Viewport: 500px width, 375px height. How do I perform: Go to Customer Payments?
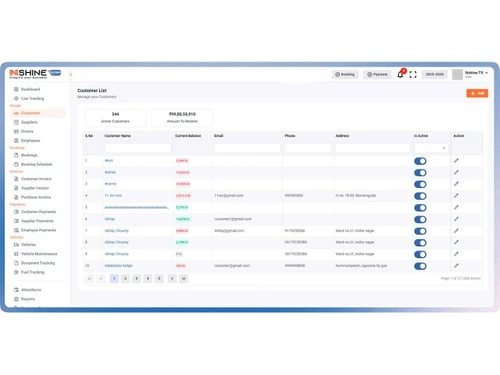click(x=38, y=212)
